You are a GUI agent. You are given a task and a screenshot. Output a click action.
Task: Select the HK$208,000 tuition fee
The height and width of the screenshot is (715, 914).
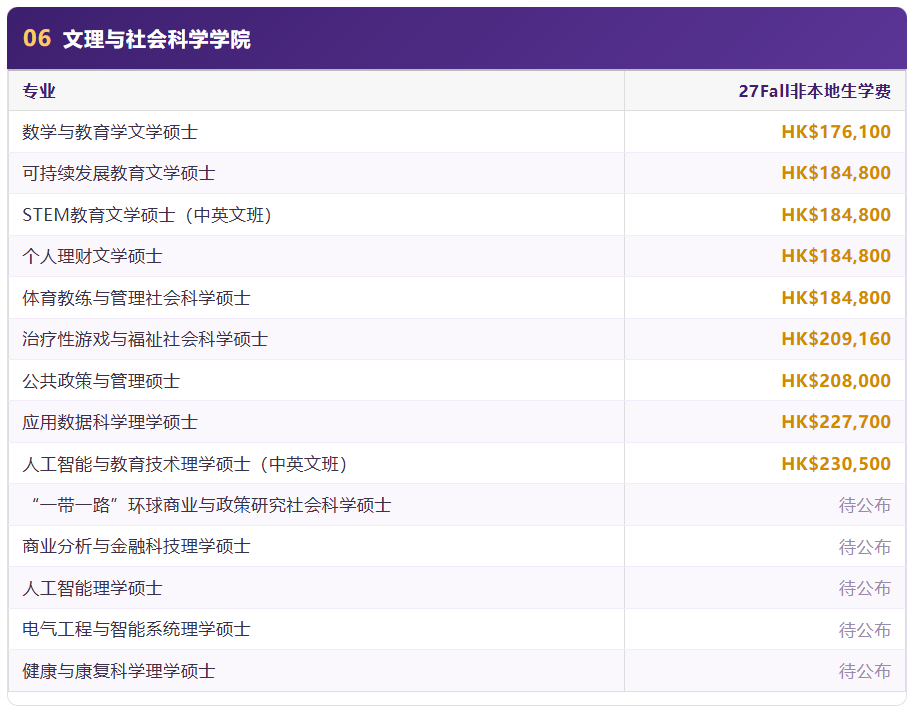click(836, 381)
